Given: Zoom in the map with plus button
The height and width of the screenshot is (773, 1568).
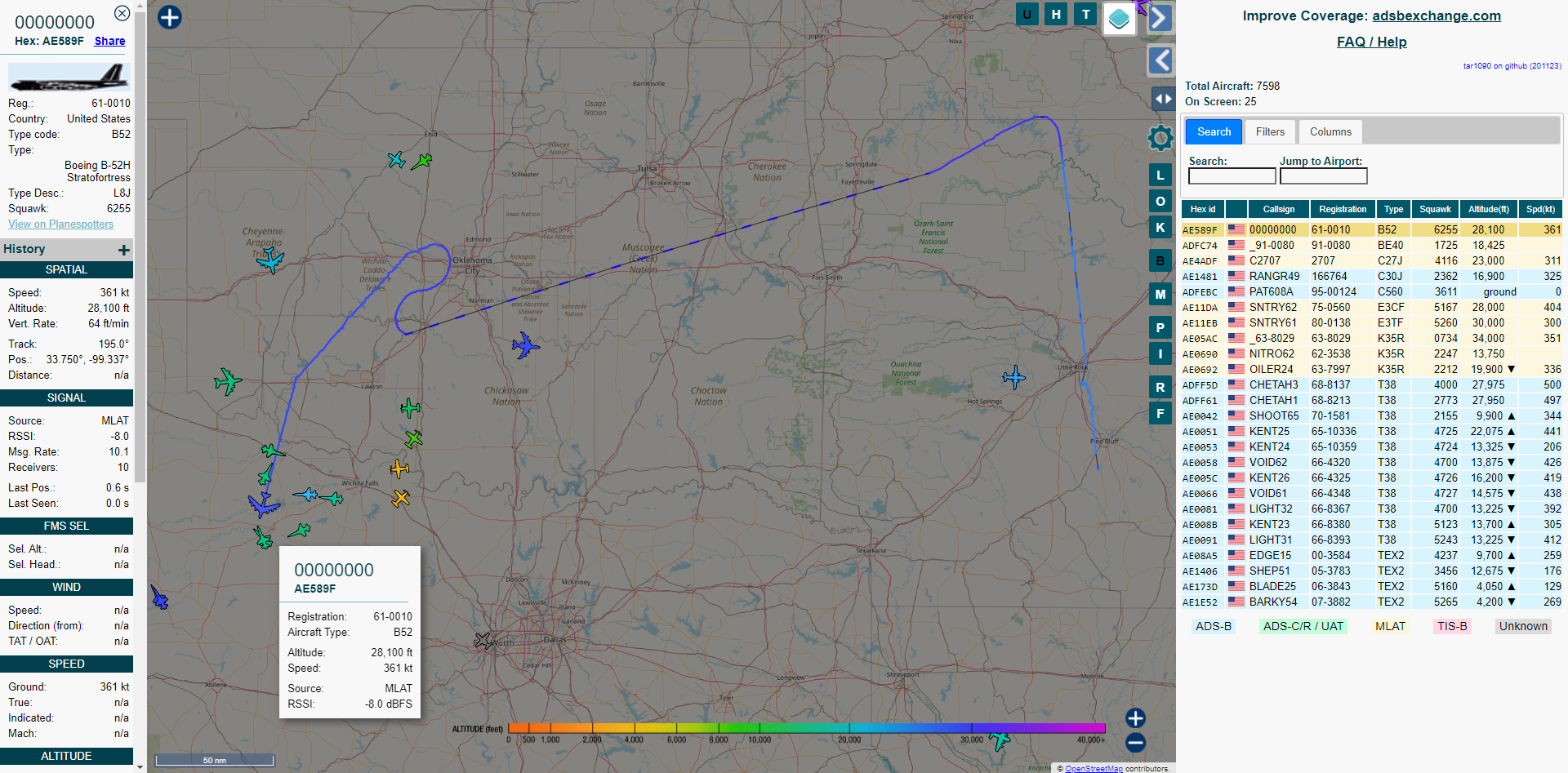Looking at the screenshot, I should pos(1135,718).
